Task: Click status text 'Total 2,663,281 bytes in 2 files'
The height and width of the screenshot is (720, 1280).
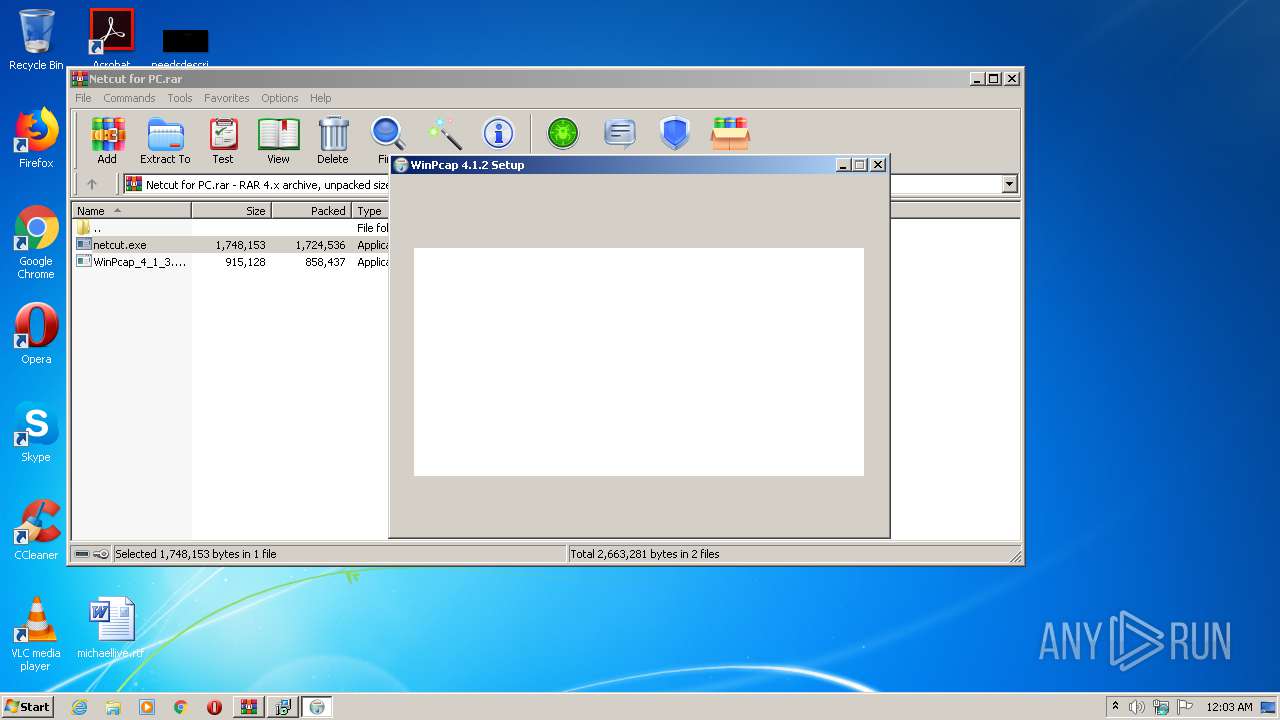Action: coord(645,554)
